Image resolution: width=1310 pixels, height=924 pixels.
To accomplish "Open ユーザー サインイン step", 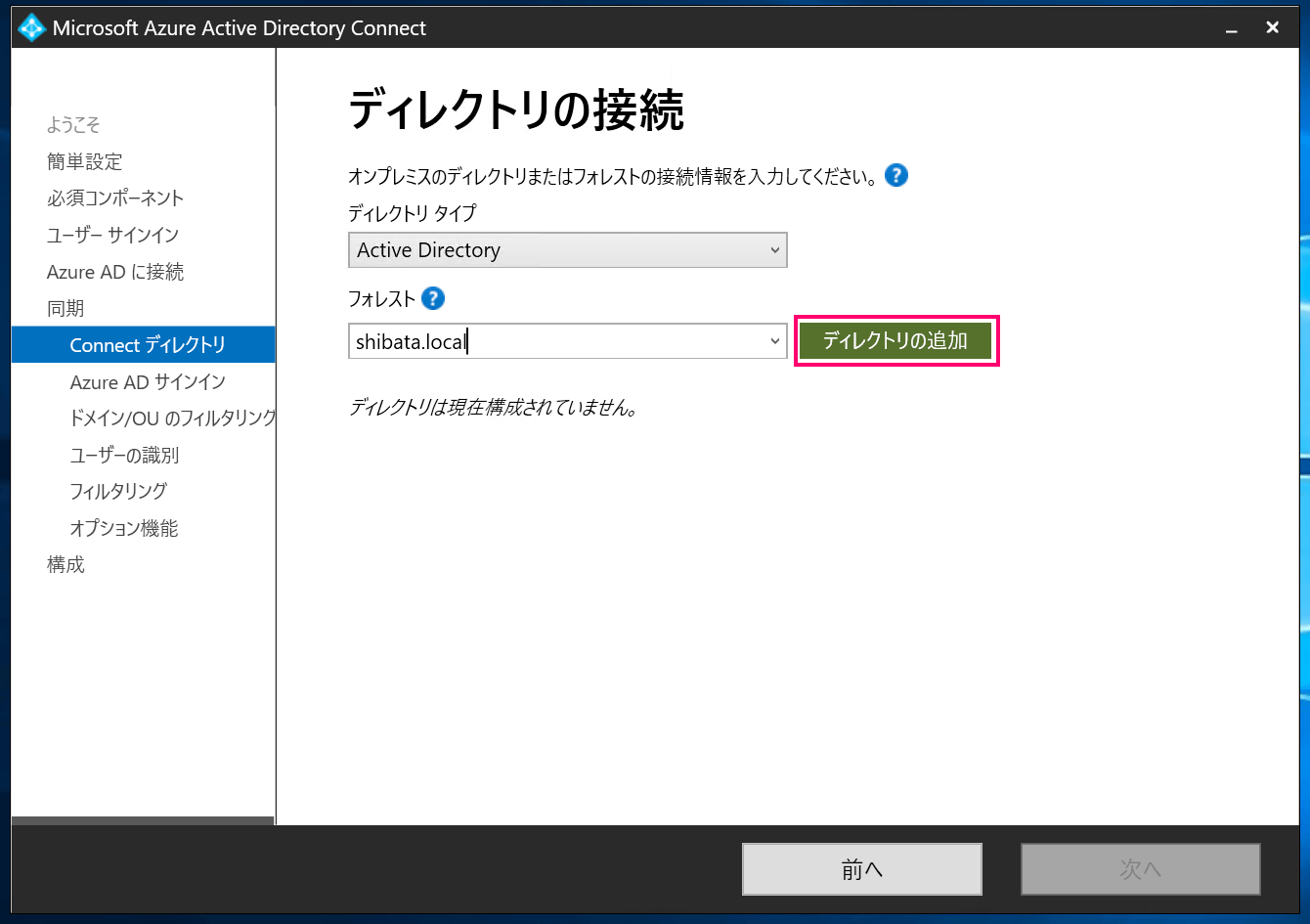I will [x=112, y=235].
